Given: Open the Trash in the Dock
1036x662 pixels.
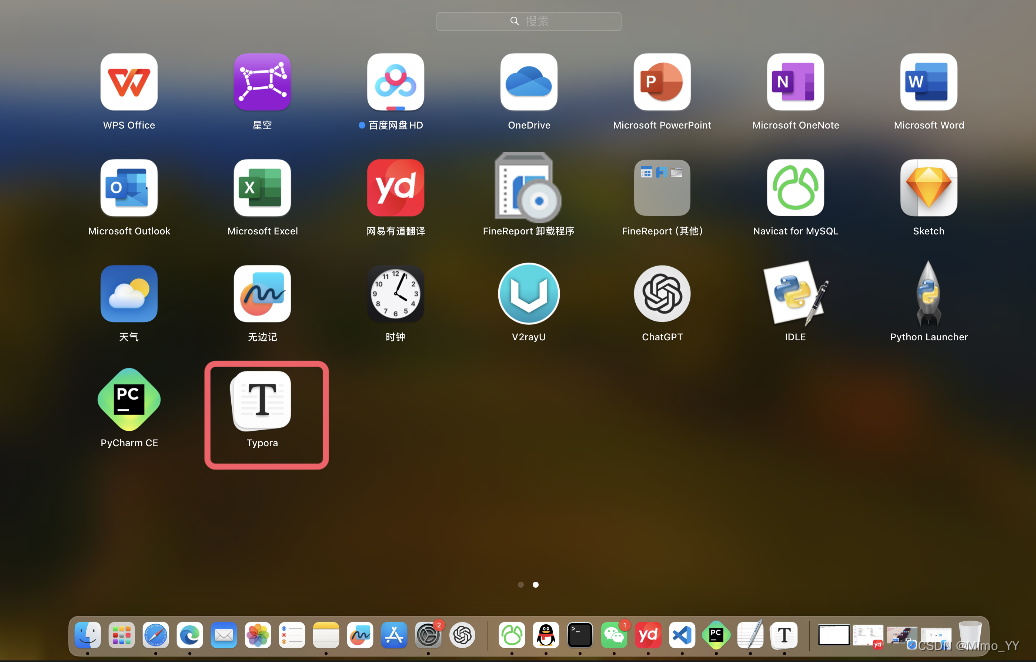Looking at the screenshot, I should 970,636.
